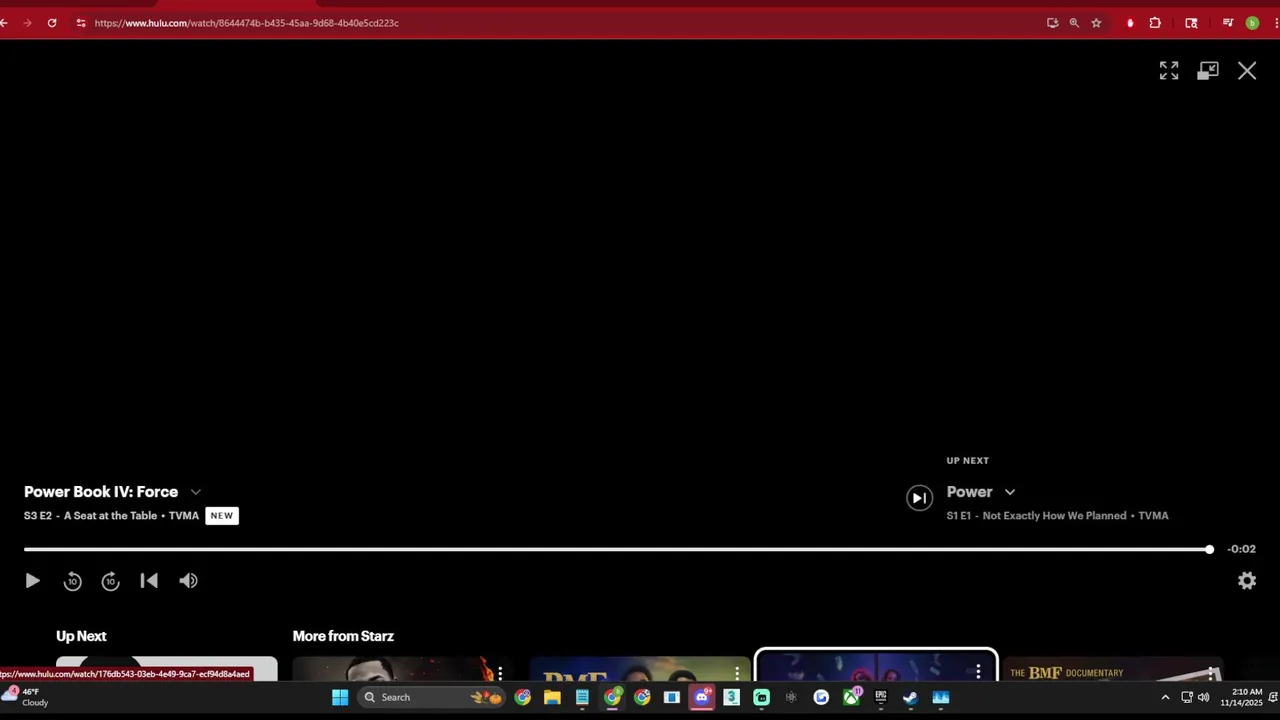
Task: Mute the player volume
Action: tap(188, 581)
